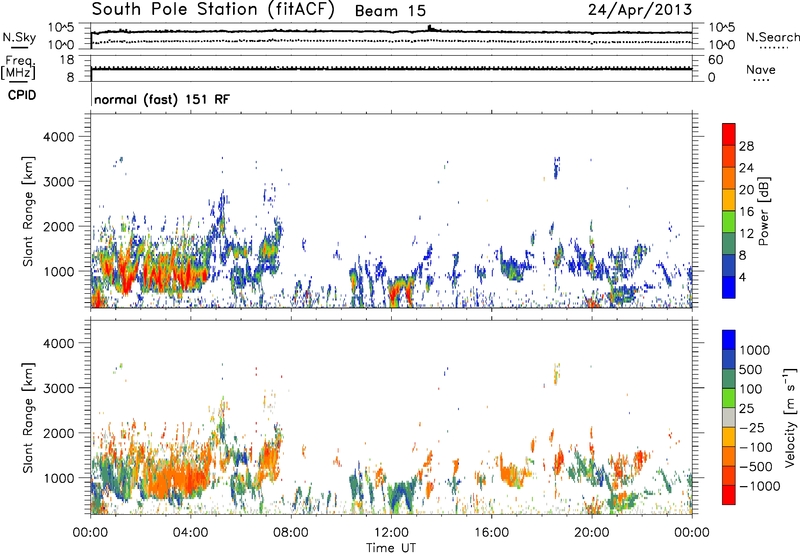
Task: Click the '18' frequency axis tick
Action: pyautogui.click(x=67, y=60)
